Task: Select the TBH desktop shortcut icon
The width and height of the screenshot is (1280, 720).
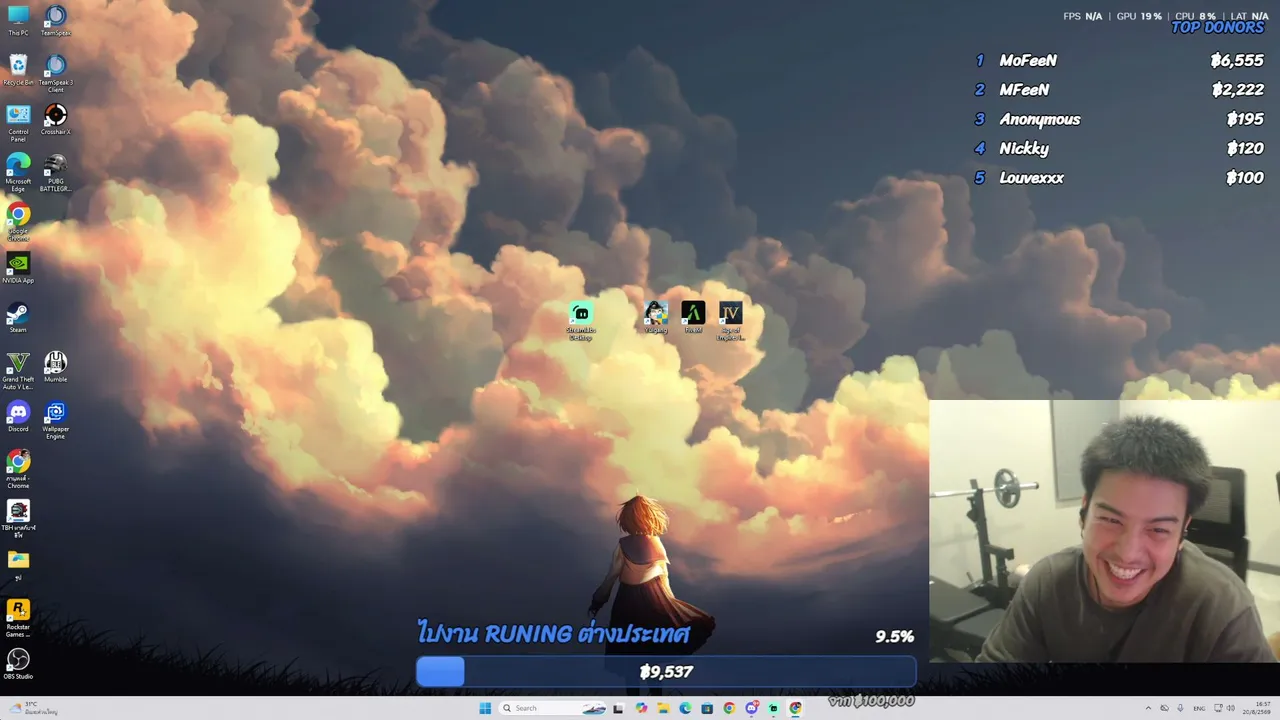Action: pos(18,519)
